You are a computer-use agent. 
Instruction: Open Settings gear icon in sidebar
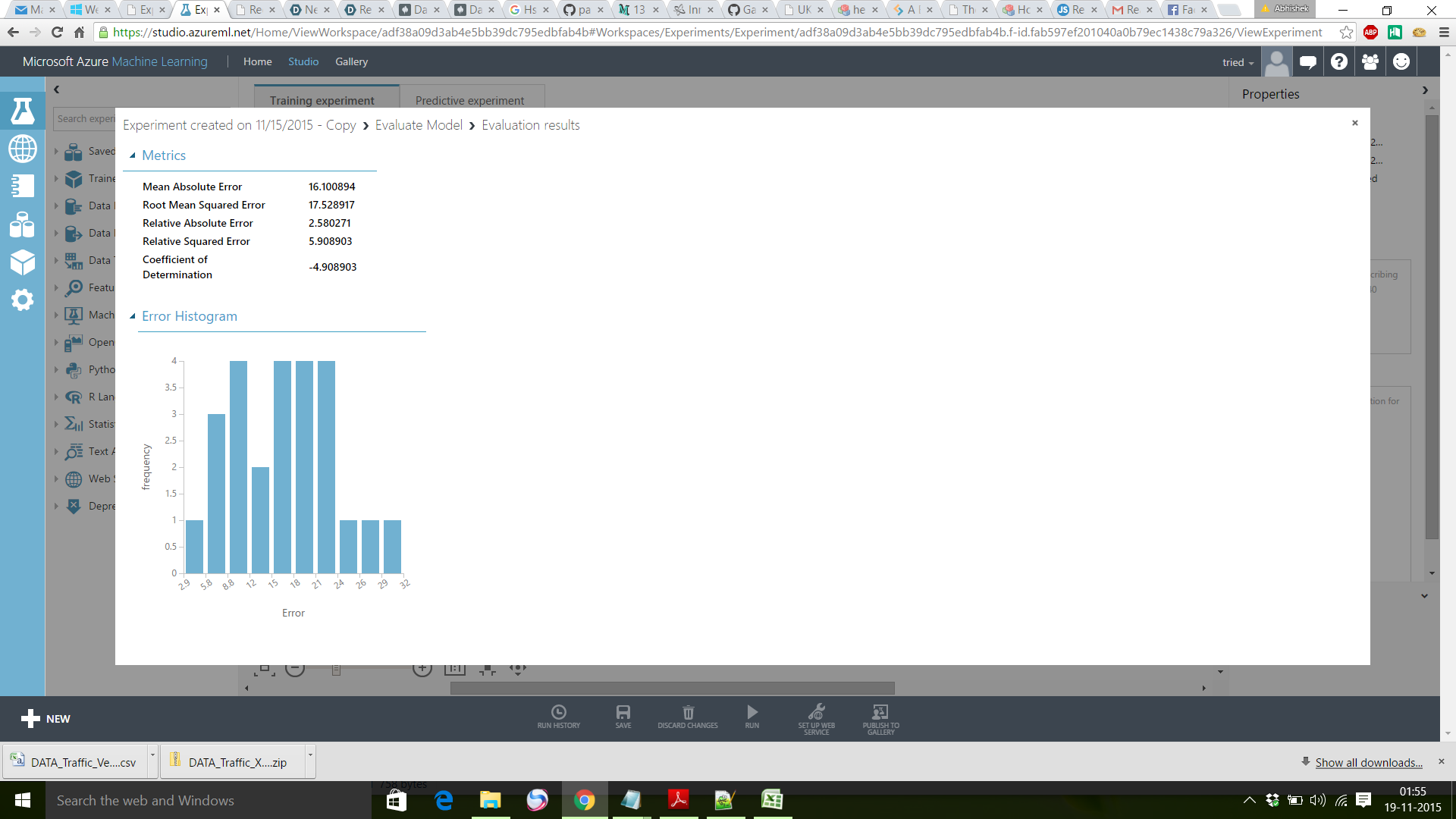[x=22, y=300]
